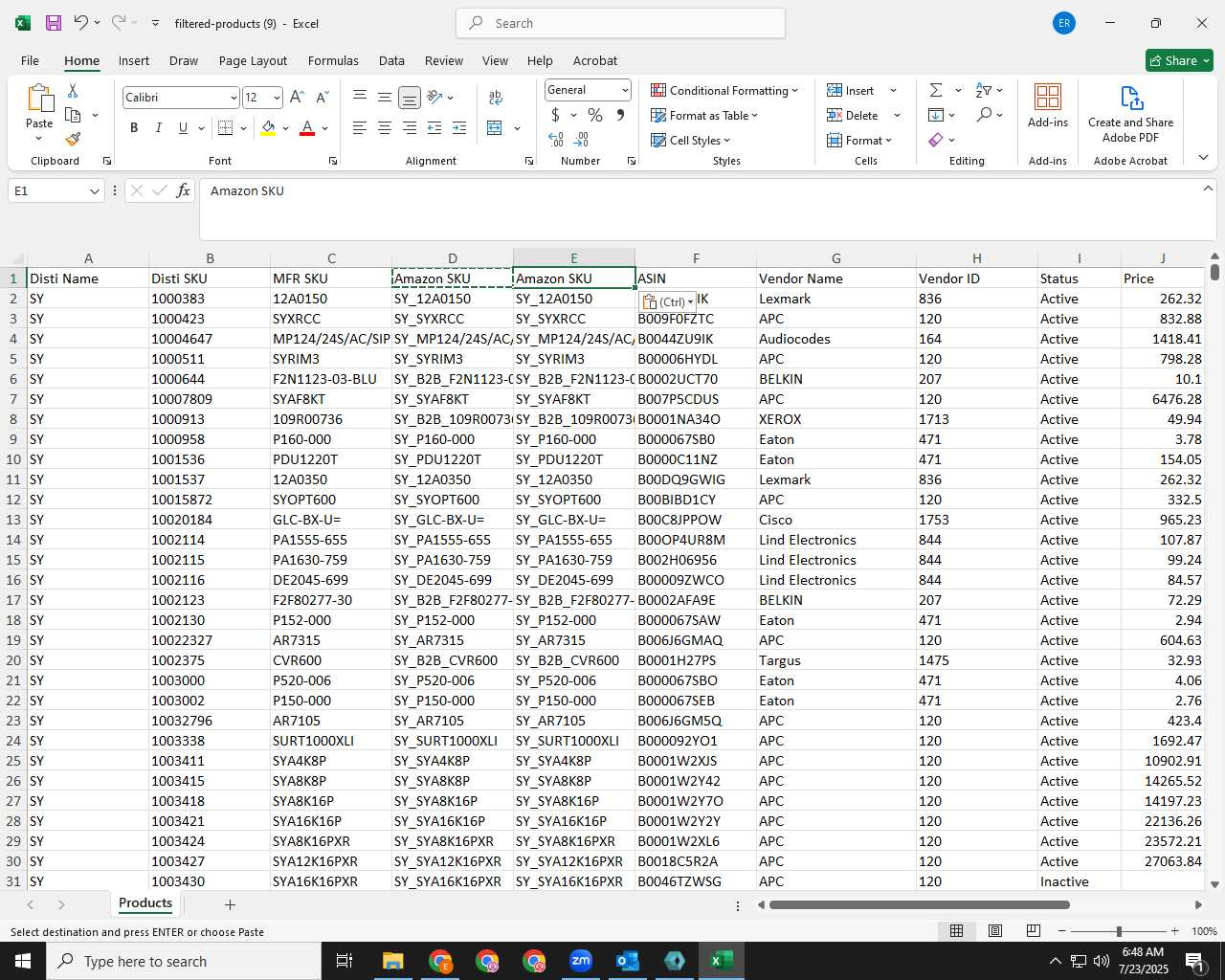
Task: Switch to the Formulas tab
Action: click(333, 60)
